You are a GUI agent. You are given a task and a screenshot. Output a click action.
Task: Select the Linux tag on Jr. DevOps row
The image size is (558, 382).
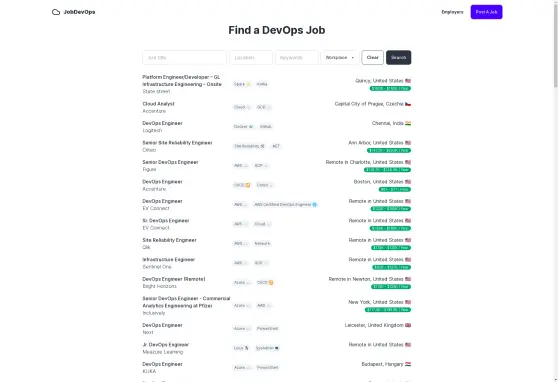click(x=241, y=348)
